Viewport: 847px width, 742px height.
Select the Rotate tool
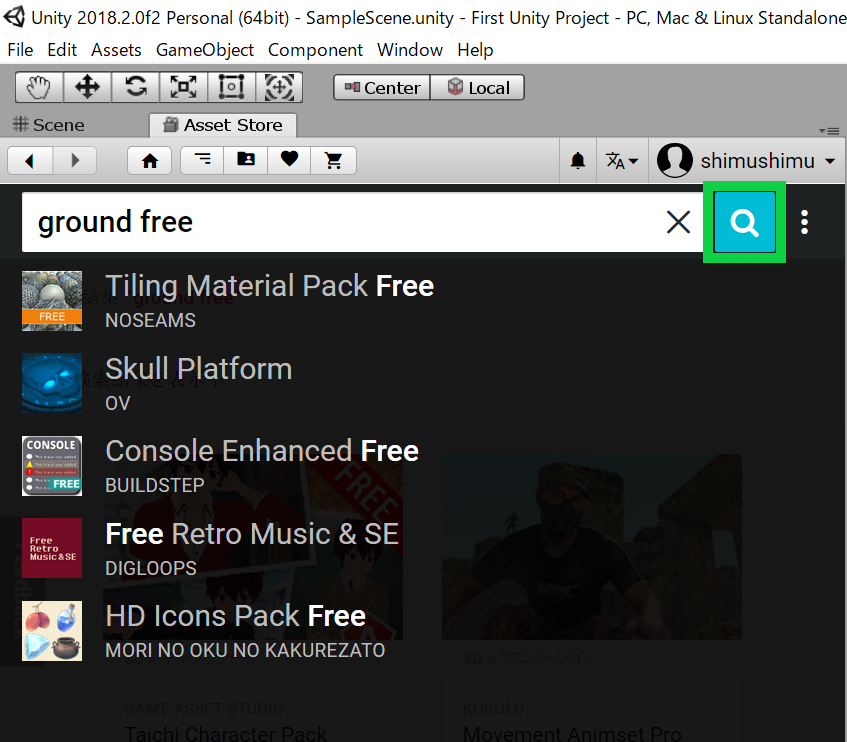click(x=135, y=88)
